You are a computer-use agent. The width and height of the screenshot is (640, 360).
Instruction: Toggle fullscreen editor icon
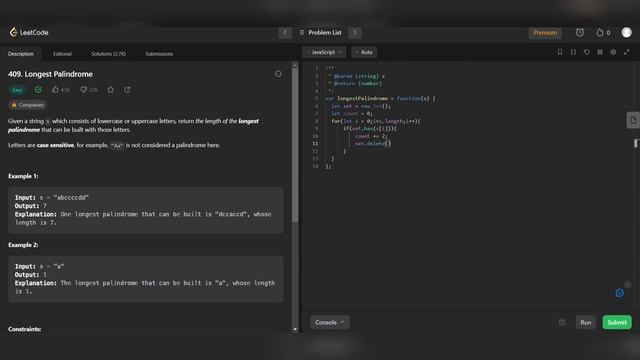tap(627, 52)
